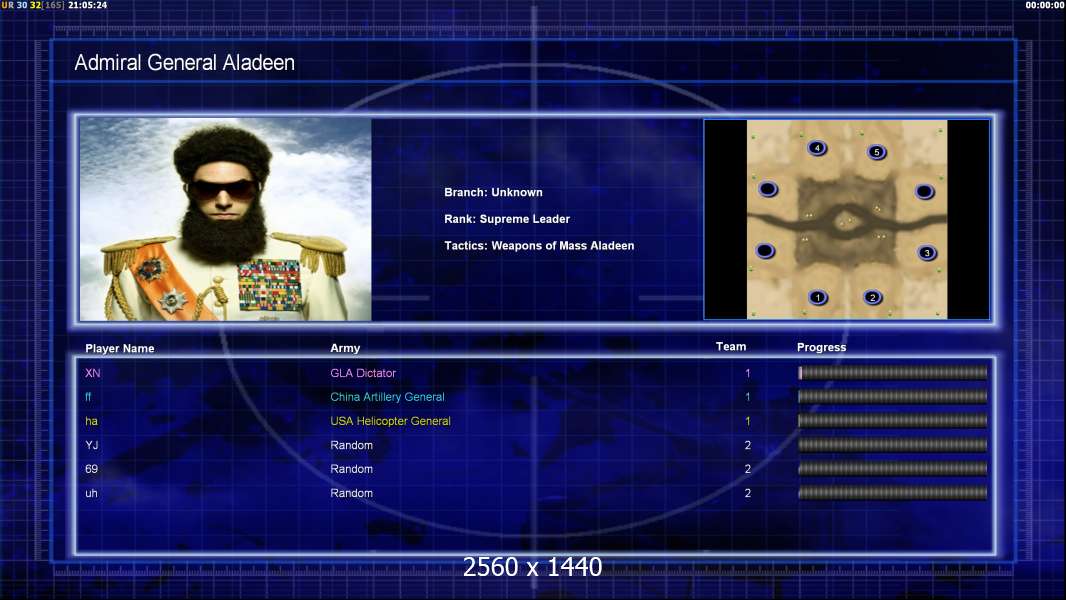The width and height of the screenshot is (1066, 600).
Task: Click the 'Team' column header
Action: tap(731, 347)
